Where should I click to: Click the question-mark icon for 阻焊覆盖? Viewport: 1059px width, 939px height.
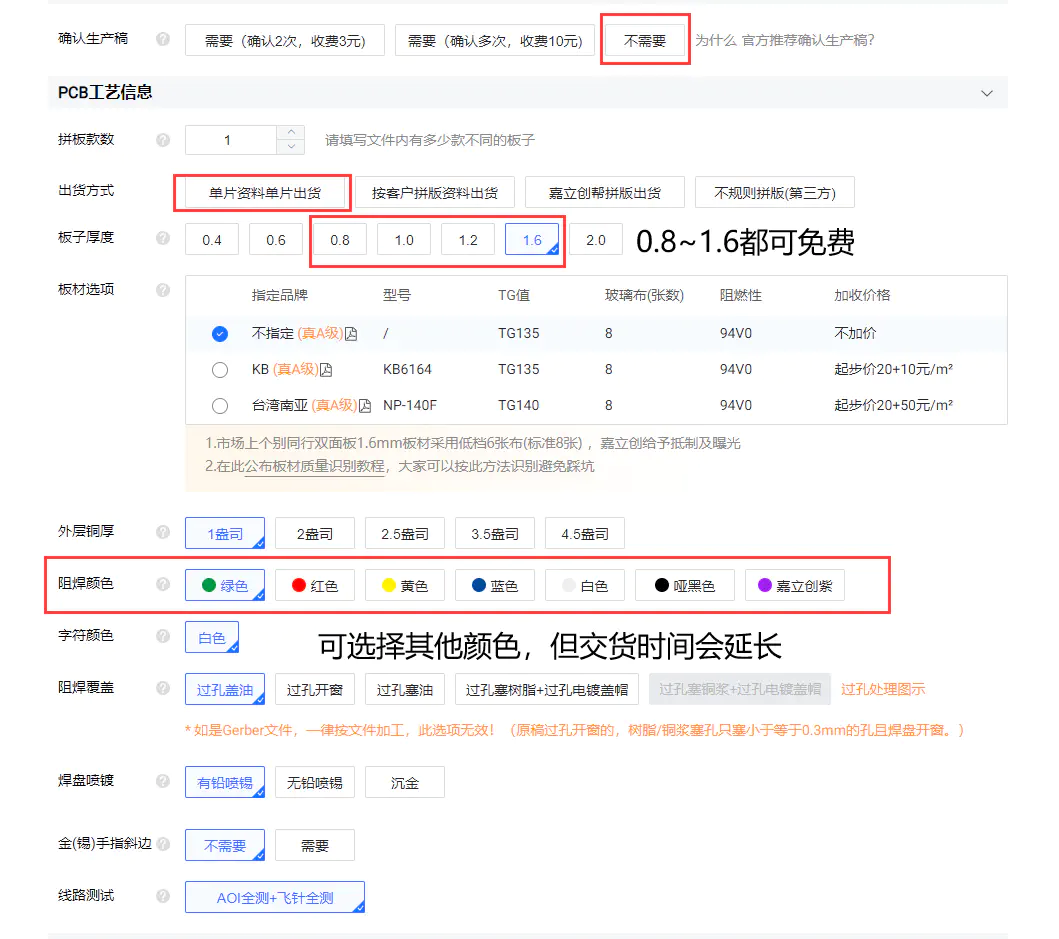click(163, 688)
